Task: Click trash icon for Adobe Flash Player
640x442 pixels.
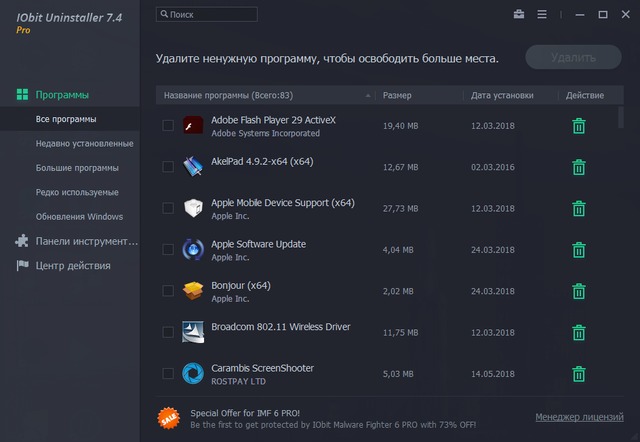Action: 578,126
